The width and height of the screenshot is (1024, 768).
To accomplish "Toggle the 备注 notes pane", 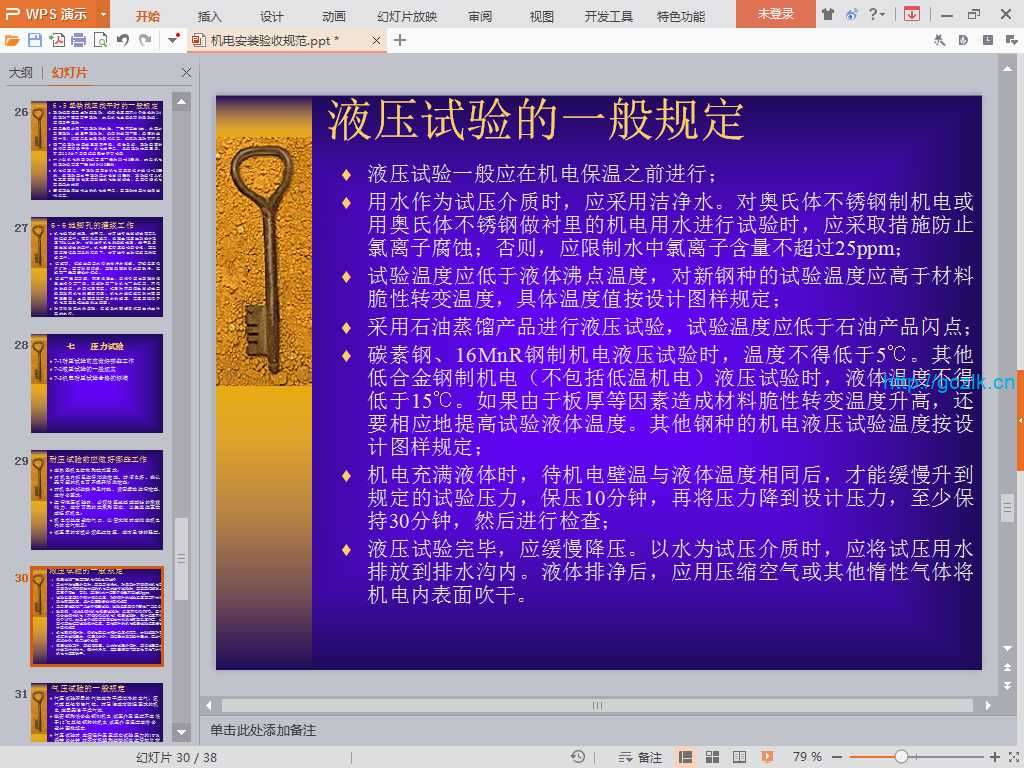I will (641, 757).
